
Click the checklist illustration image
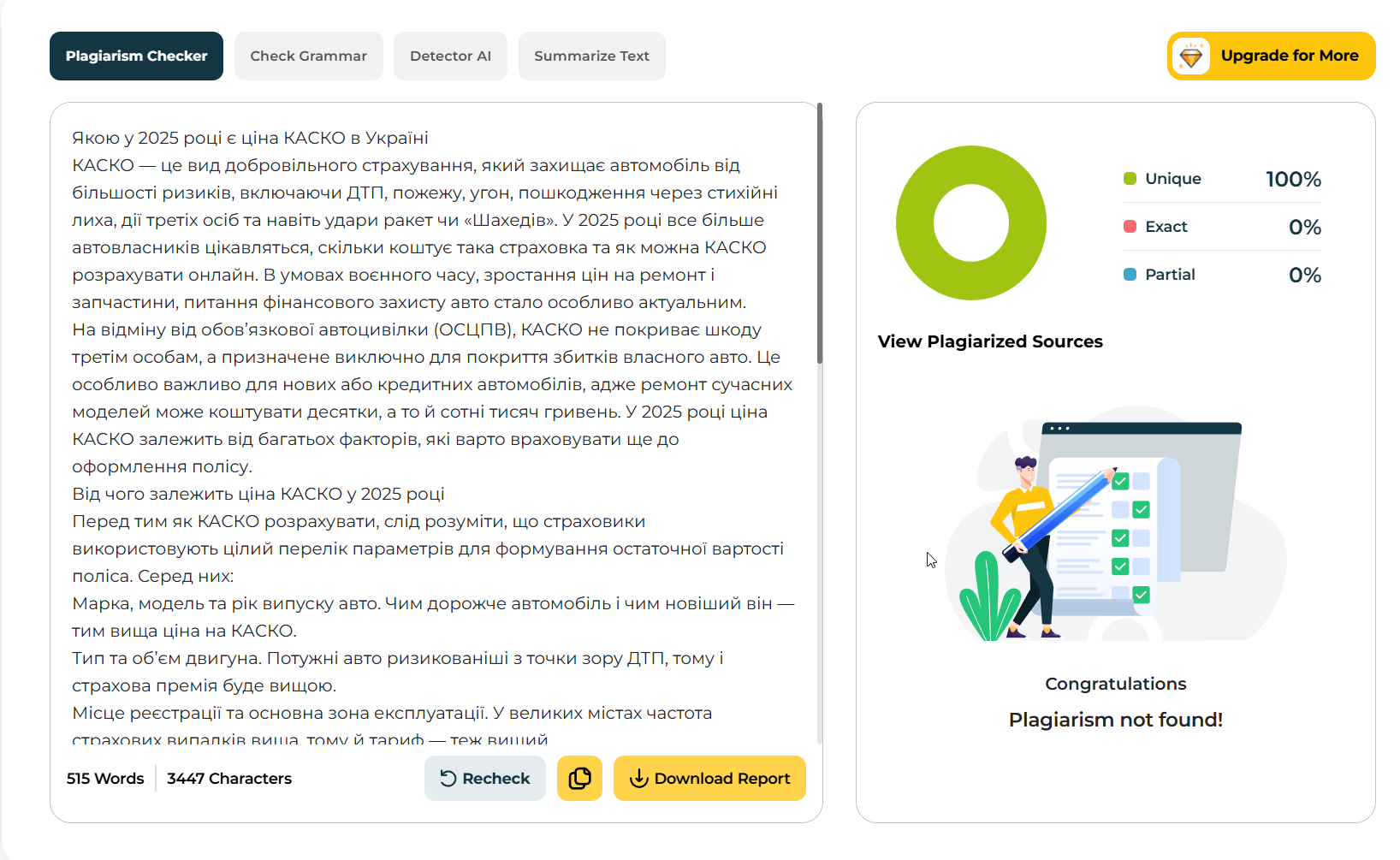(1116, 524)
